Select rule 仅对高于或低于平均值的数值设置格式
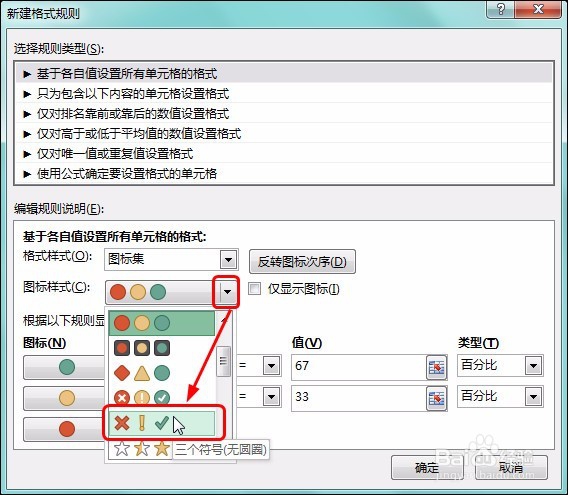Viewport: 568px width, 495px height. [284, 133]
